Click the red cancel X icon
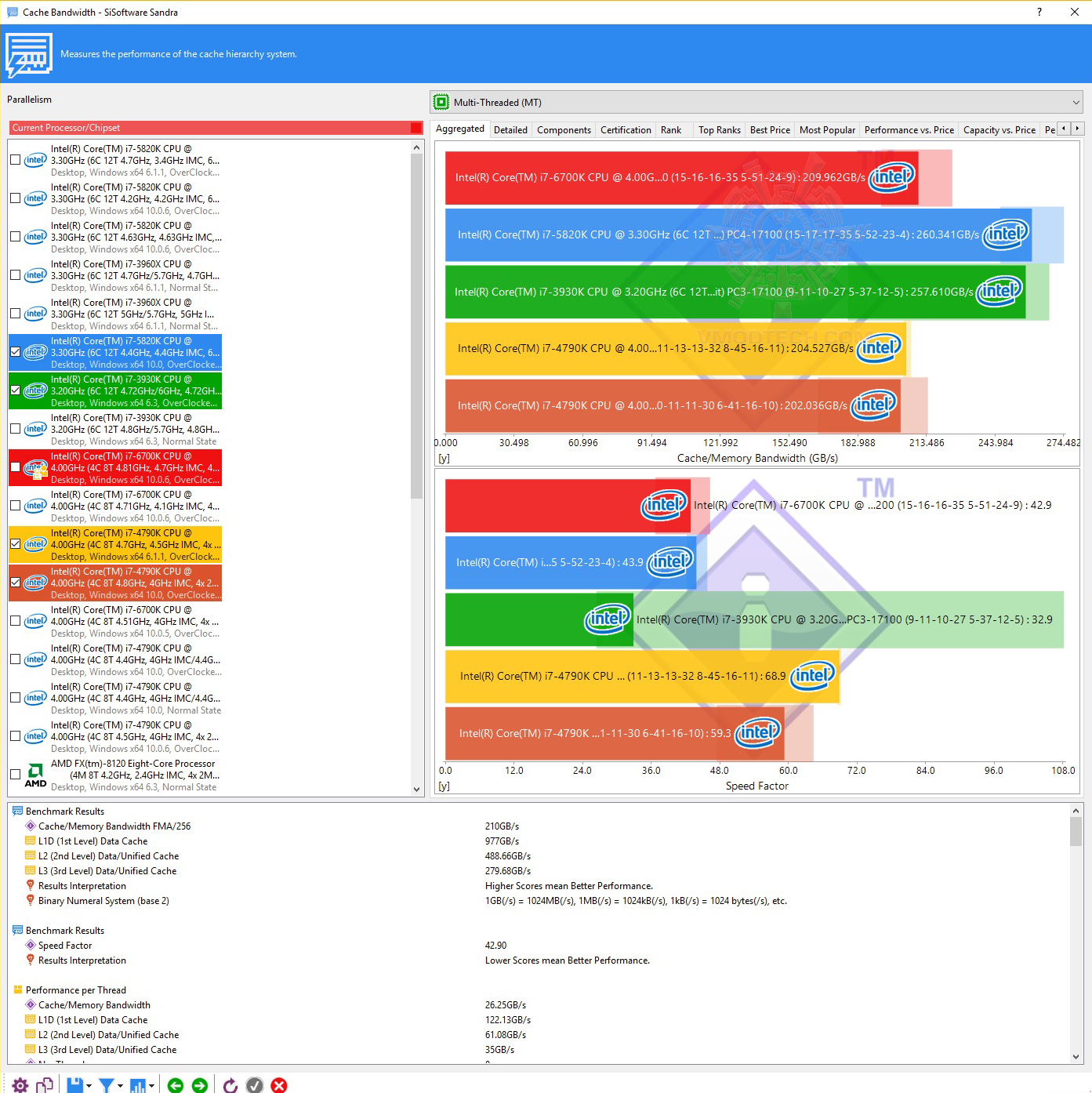The width and height of the screenshot is (1092, 1093). coord(279,1085)
